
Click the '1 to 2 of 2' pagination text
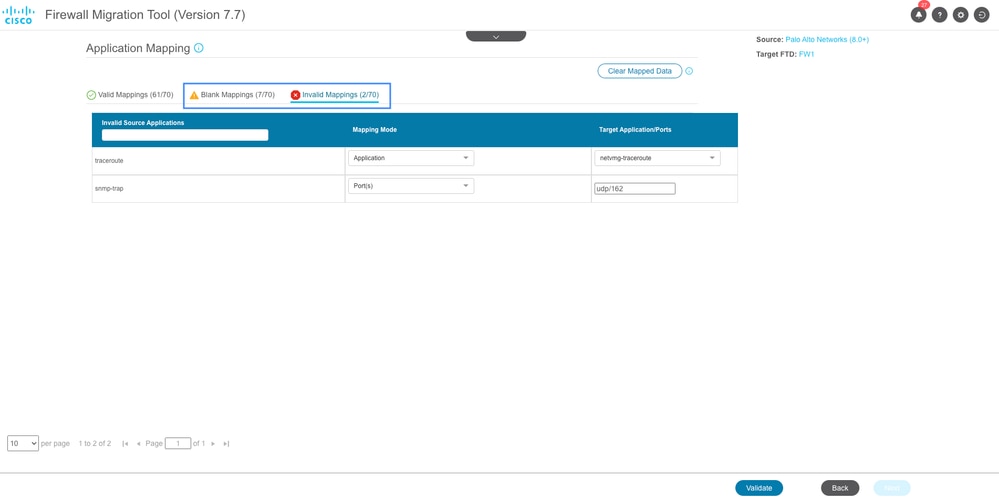point(95,444)
